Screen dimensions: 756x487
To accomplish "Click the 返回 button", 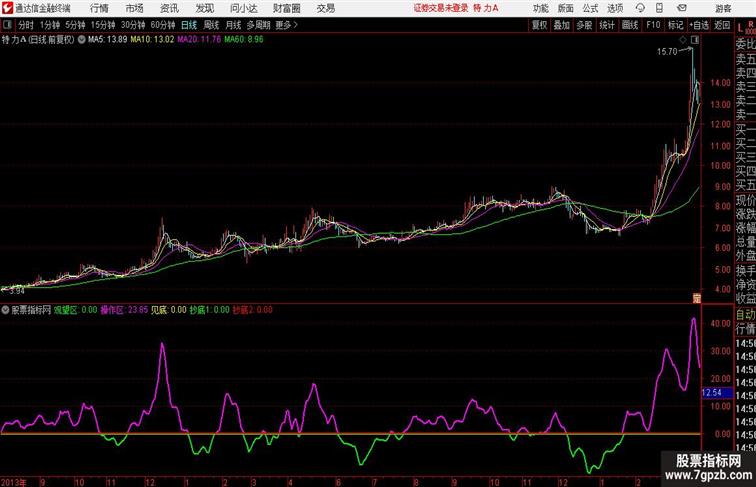I will click(x=722, y=25).
